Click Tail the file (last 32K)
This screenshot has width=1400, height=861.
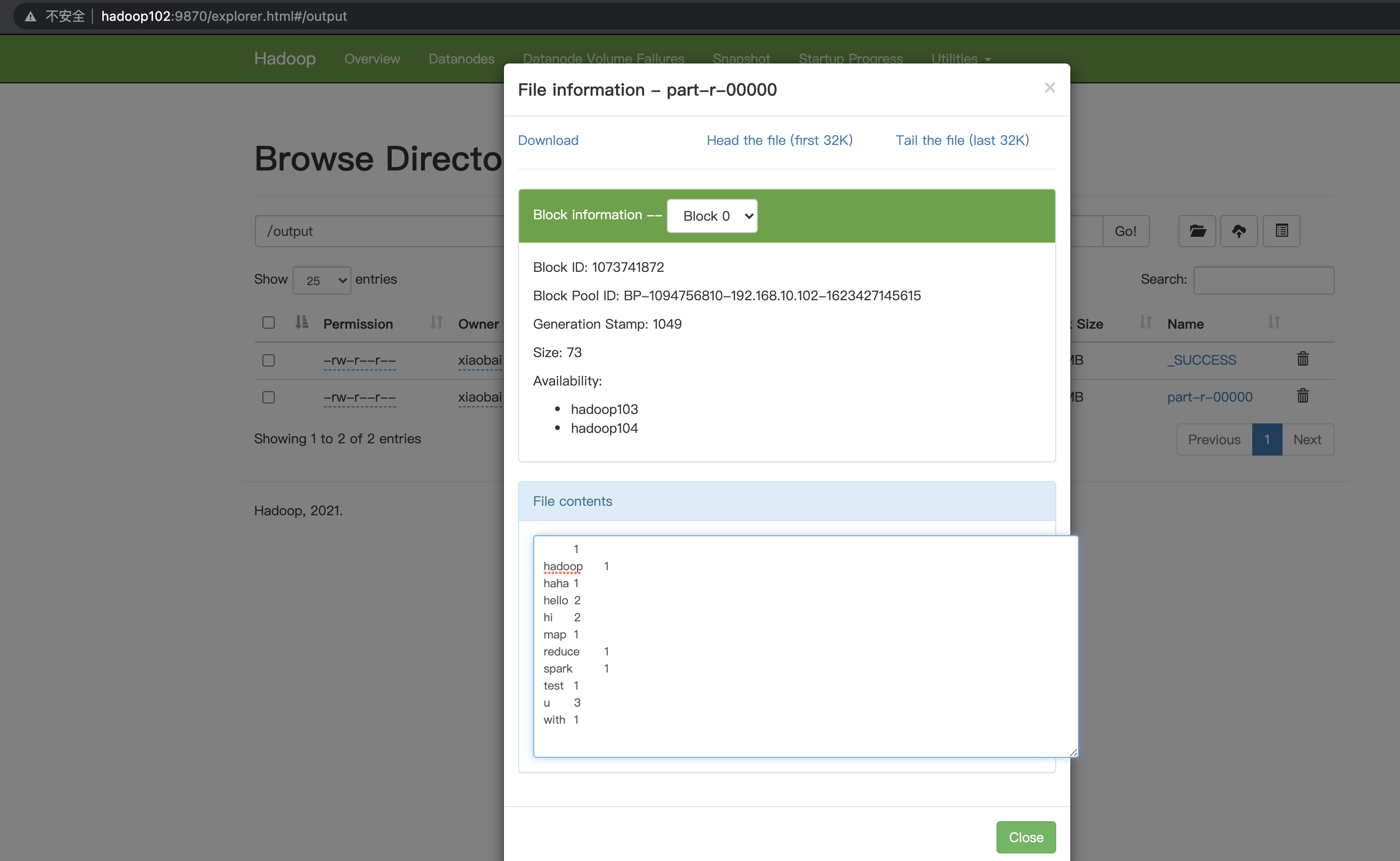point(961,140)
